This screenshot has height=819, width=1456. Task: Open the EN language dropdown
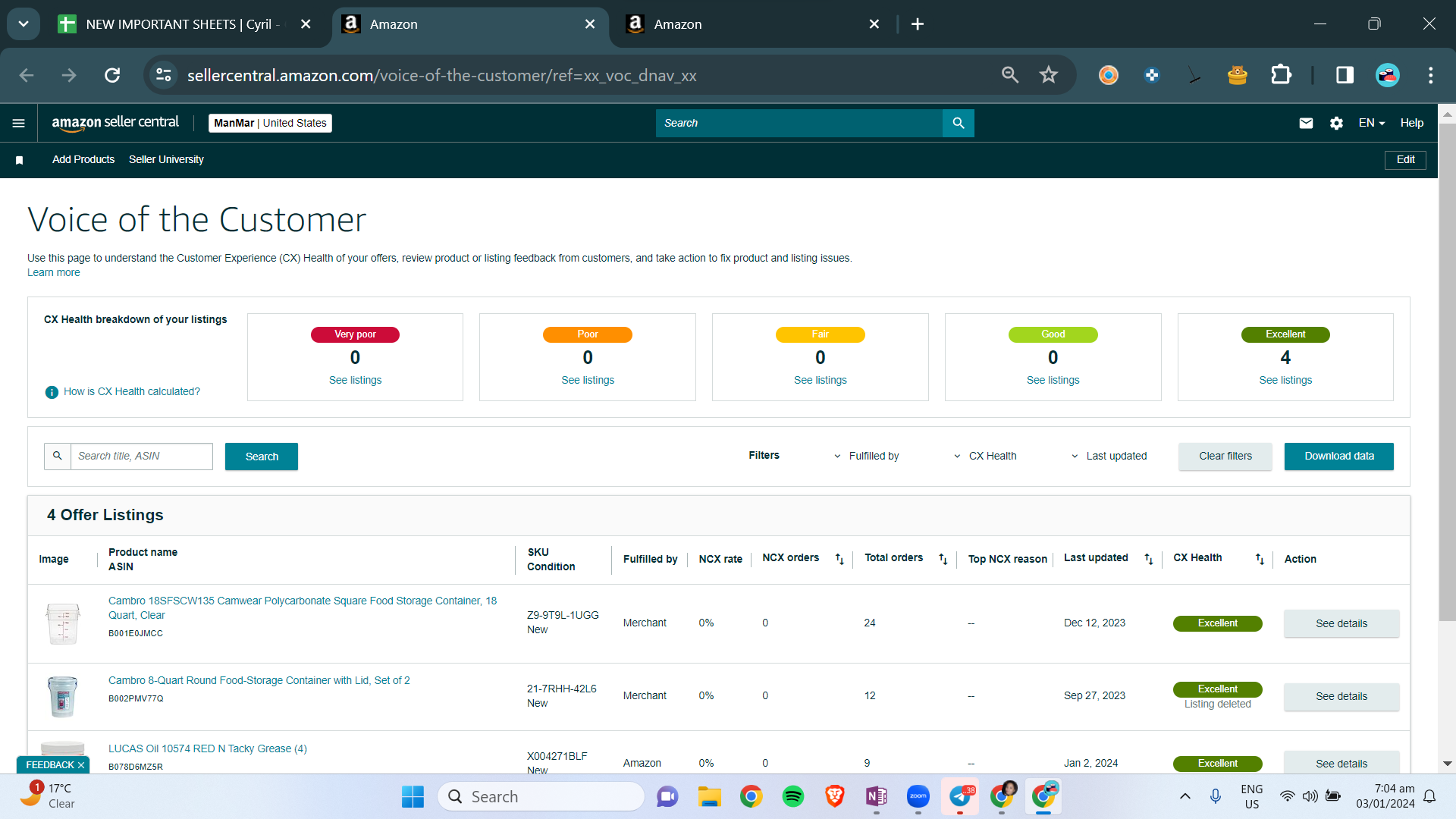click(1372, 123)
